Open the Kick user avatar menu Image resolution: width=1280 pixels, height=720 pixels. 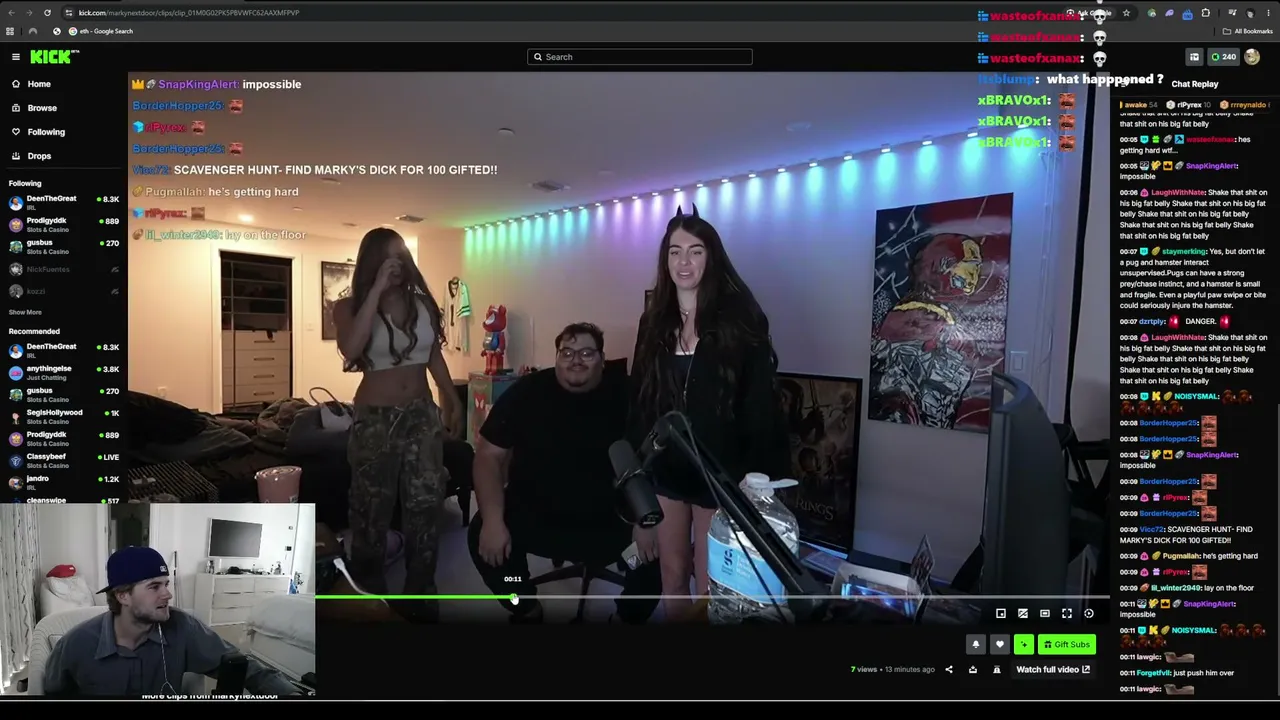coord(1252,57)
